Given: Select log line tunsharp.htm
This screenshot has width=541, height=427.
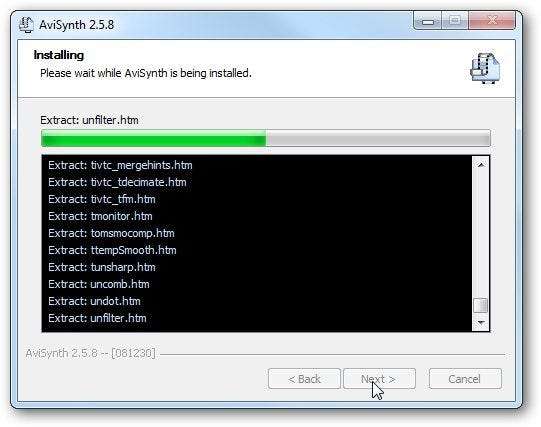Looking at the screenshot, I should coord(102,267).
